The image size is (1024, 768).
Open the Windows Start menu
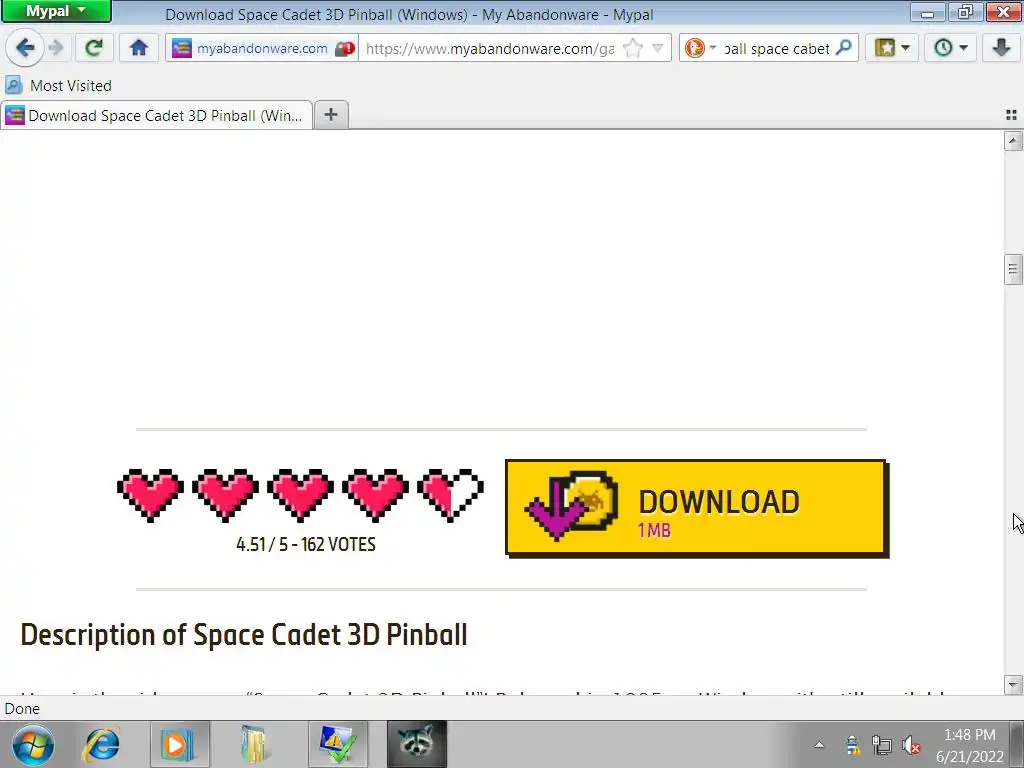coord(33,744)
